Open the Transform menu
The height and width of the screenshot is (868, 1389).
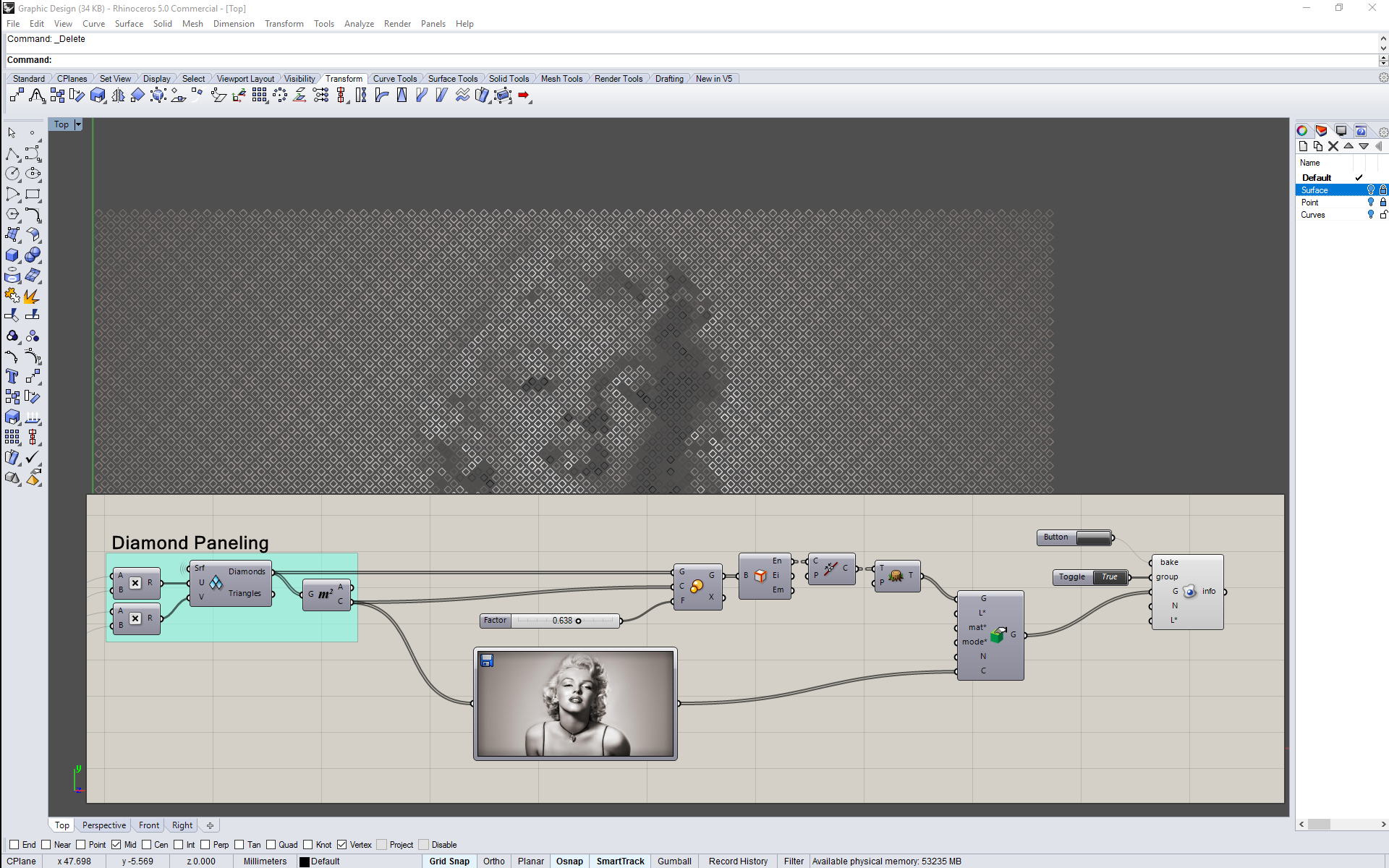tap(284, 24)
